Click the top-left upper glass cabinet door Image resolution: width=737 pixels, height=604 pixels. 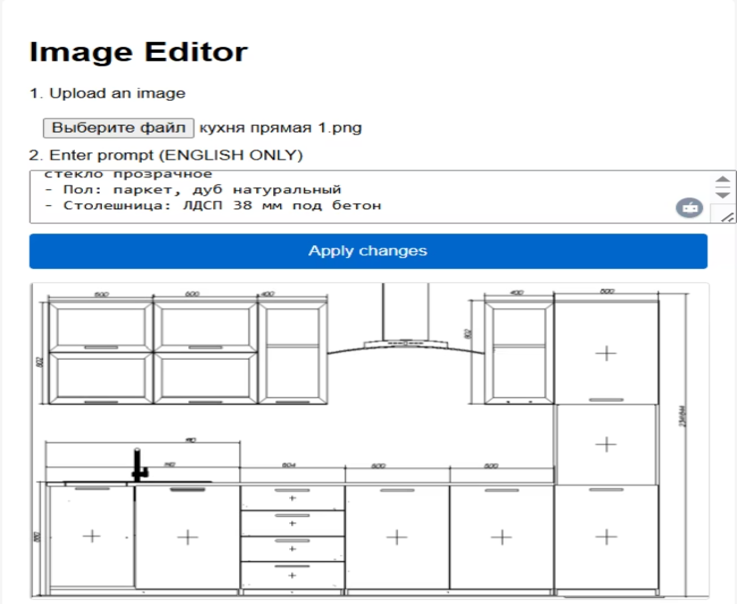[x=100, y=327]
